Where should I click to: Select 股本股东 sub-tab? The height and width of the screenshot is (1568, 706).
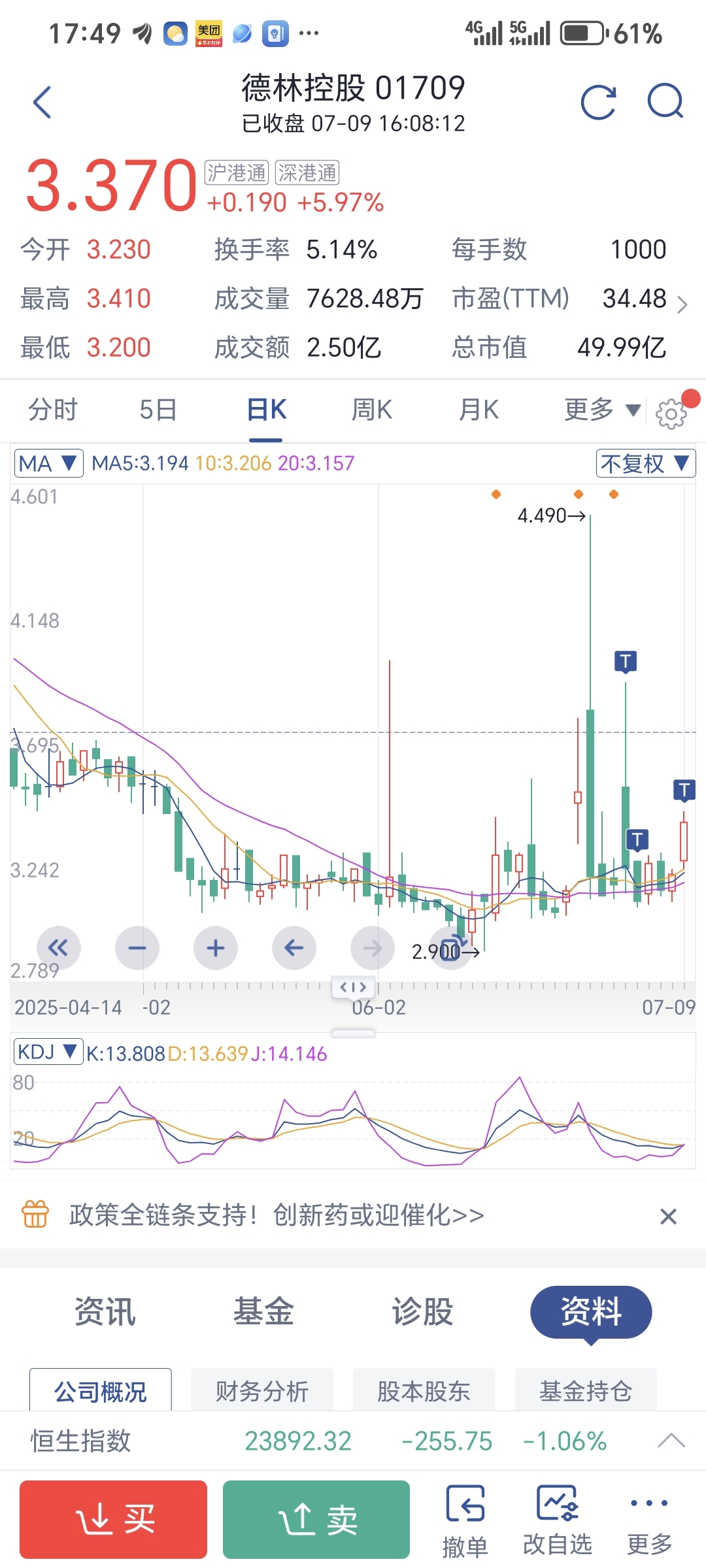[x=424, y=1390]
